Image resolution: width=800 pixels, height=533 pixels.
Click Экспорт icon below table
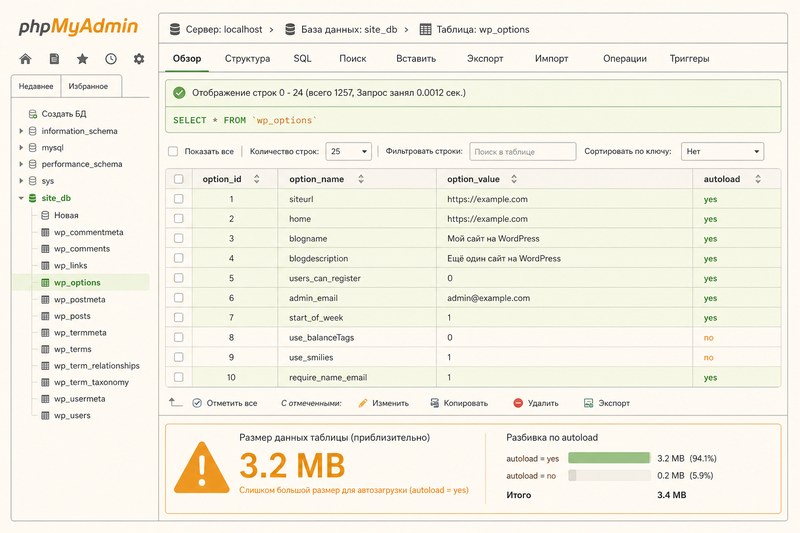588,403
